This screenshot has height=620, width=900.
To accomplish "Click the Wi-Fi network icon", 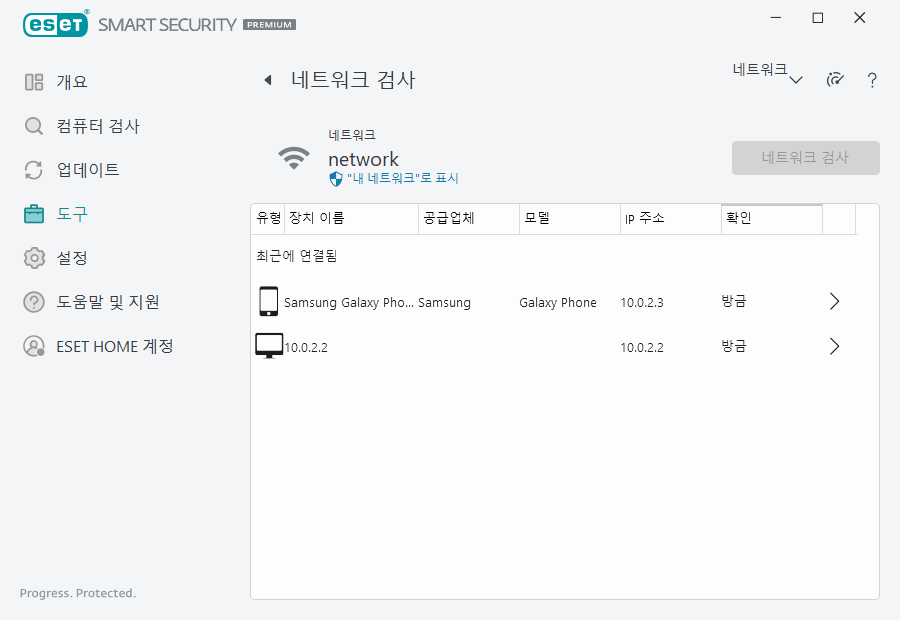I will click(x=294, y=158).
